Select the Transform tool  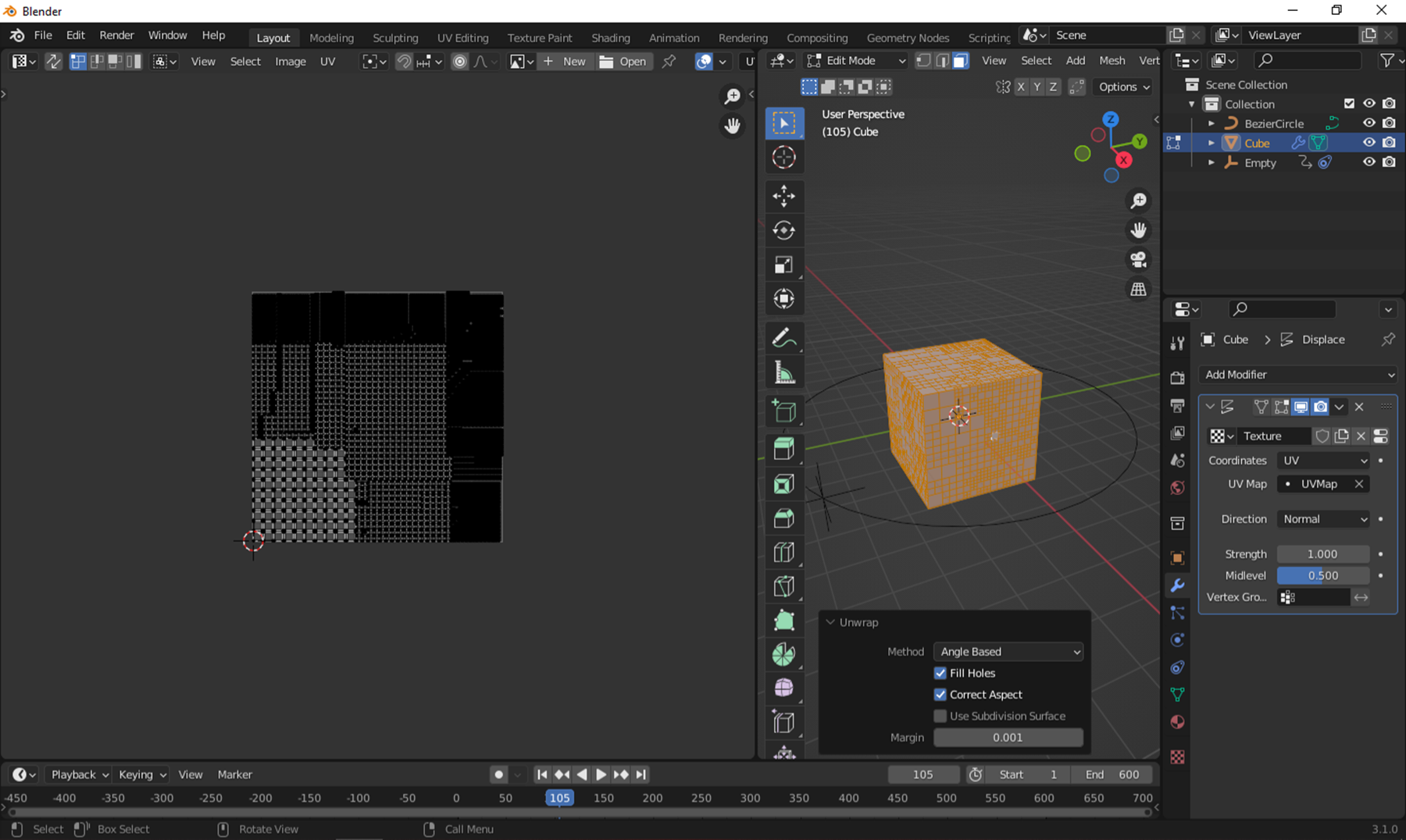tap(783, 299)
